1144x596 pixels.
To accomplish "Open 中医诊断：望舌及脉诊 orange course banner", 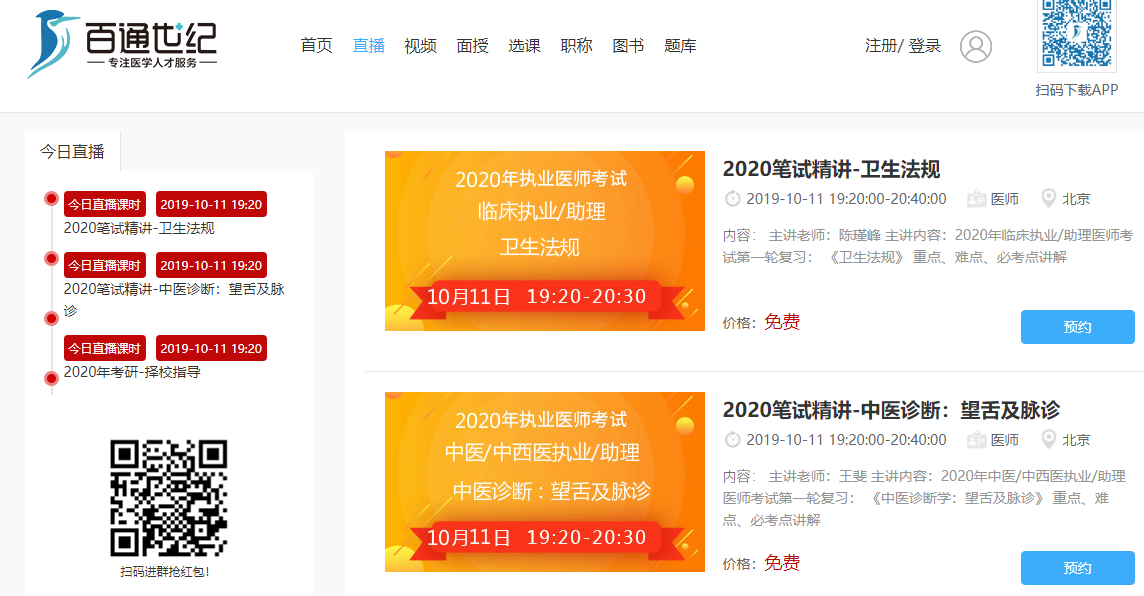I will tap(545, 482).
